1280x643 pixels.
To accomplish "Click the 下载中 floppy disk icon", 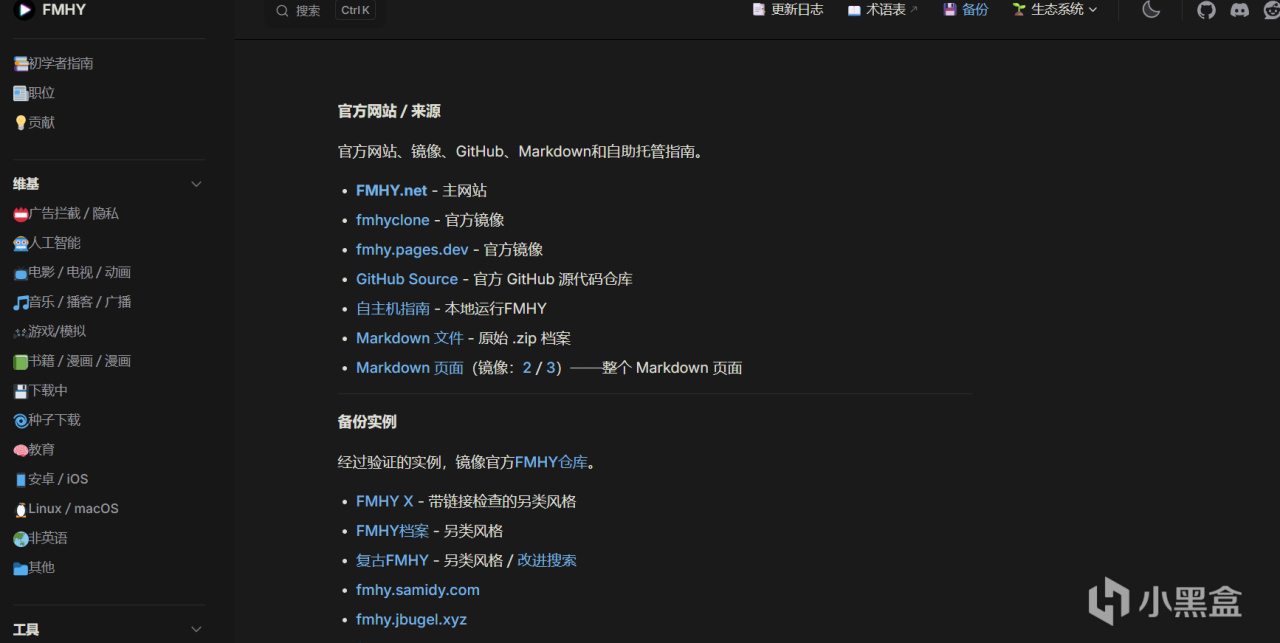I will click(x=20, y=391).
